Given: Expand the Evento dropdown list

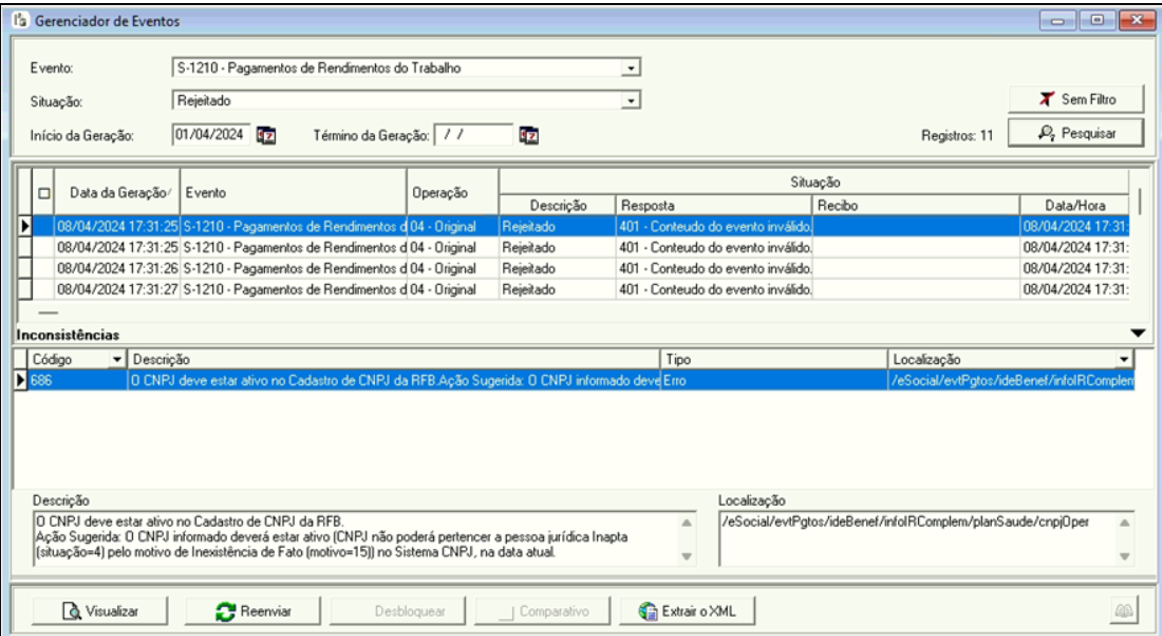Looking at the screenshot, I should point(630,68).
